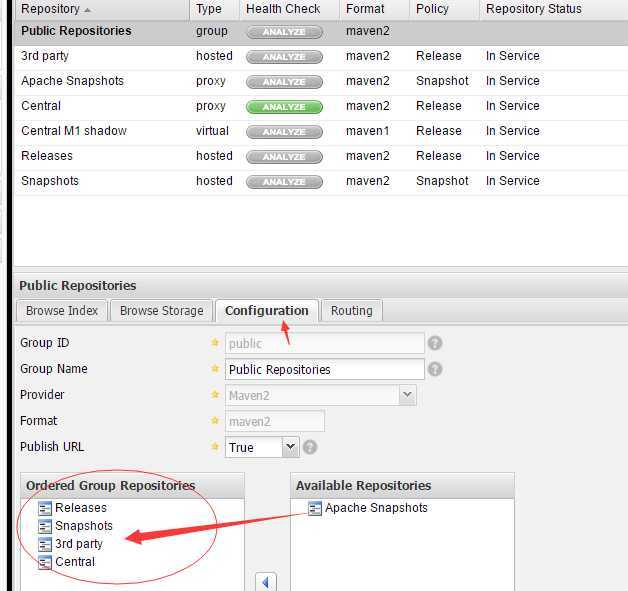Image resolution: width=628 pixels, height=591 pixels.
Task: Open the Routing tab
Action: coord(352,311)
